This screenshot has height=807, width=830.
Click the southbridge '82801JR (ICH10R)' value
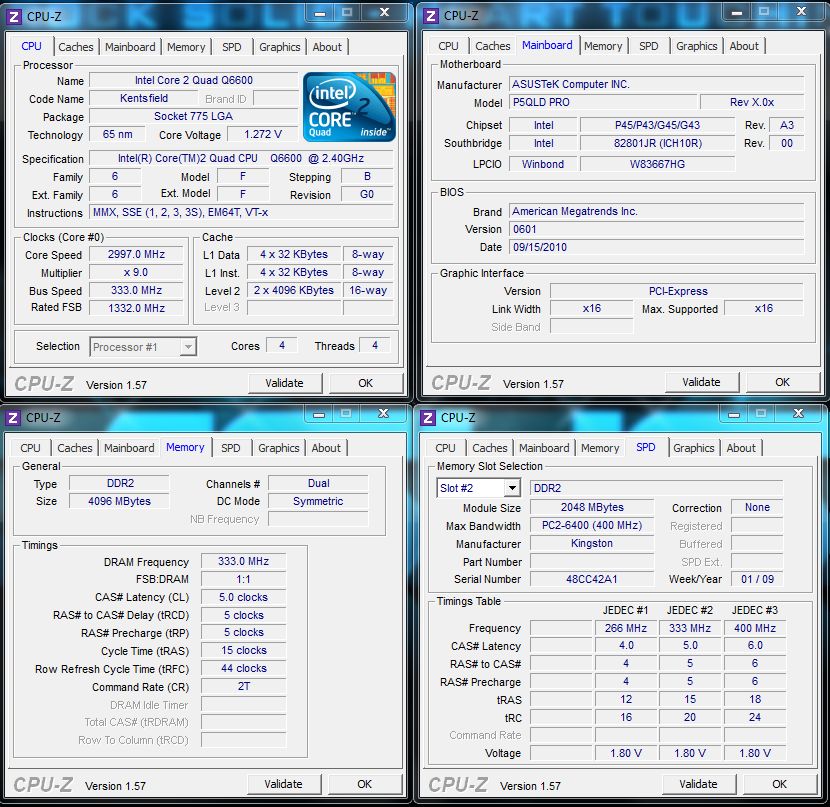tap(657, 143)
